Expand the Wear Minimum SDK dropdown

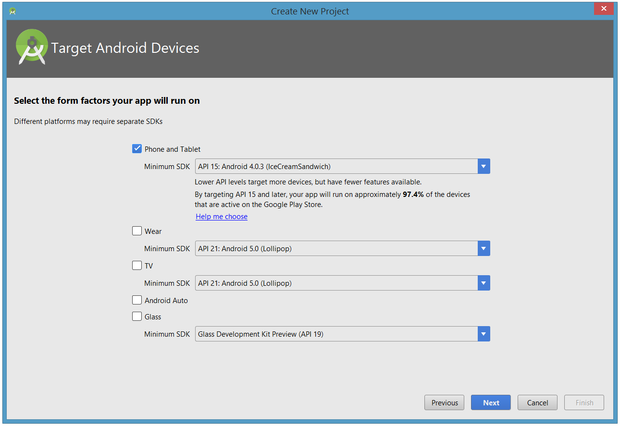pyautogui.click(x=483, y=248)
